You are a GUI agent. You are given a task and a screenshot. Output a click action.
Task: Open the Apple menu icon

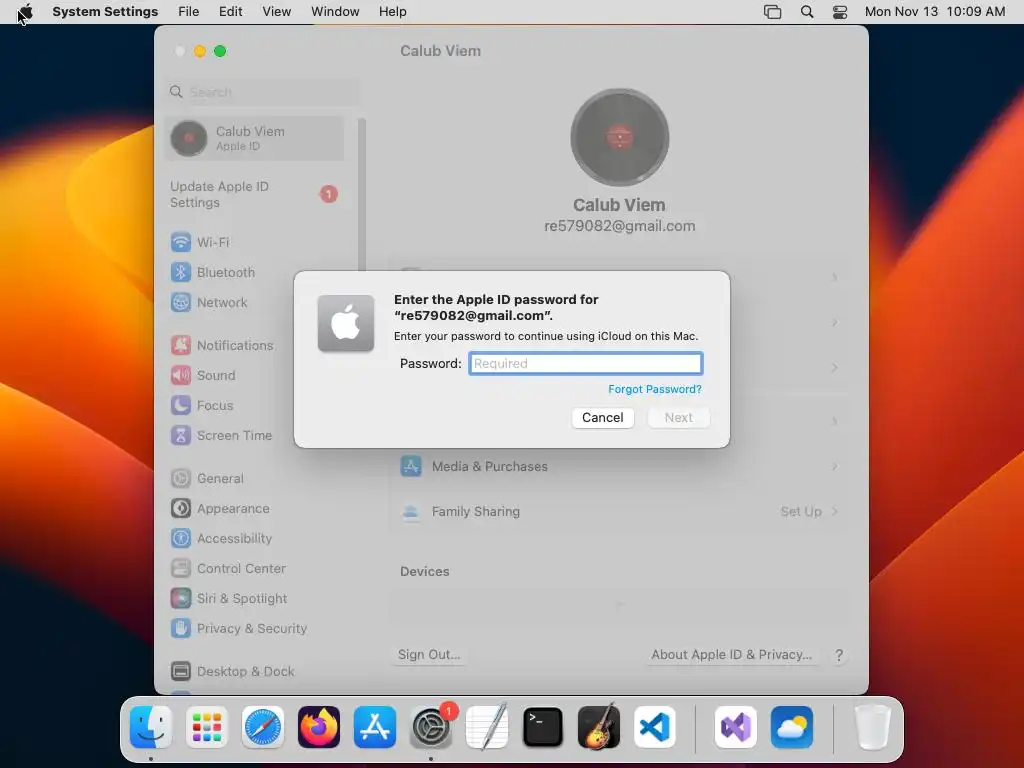pos(25,12)
